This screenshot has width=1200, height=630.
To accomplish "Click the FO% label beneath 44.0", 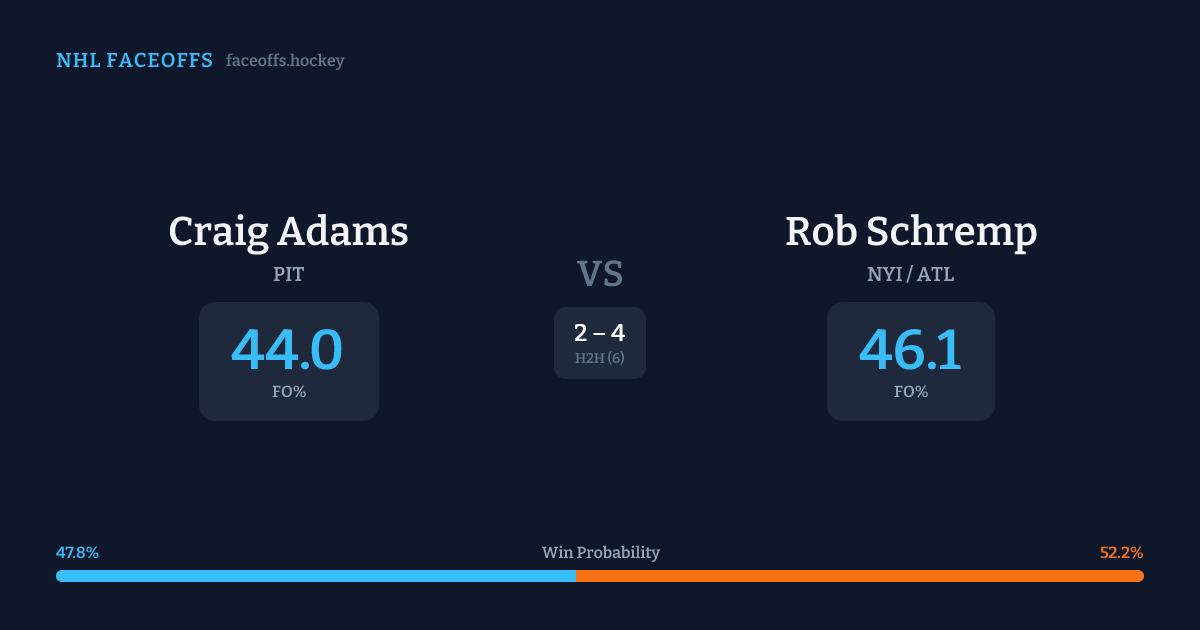I will [x=288, y=392].
